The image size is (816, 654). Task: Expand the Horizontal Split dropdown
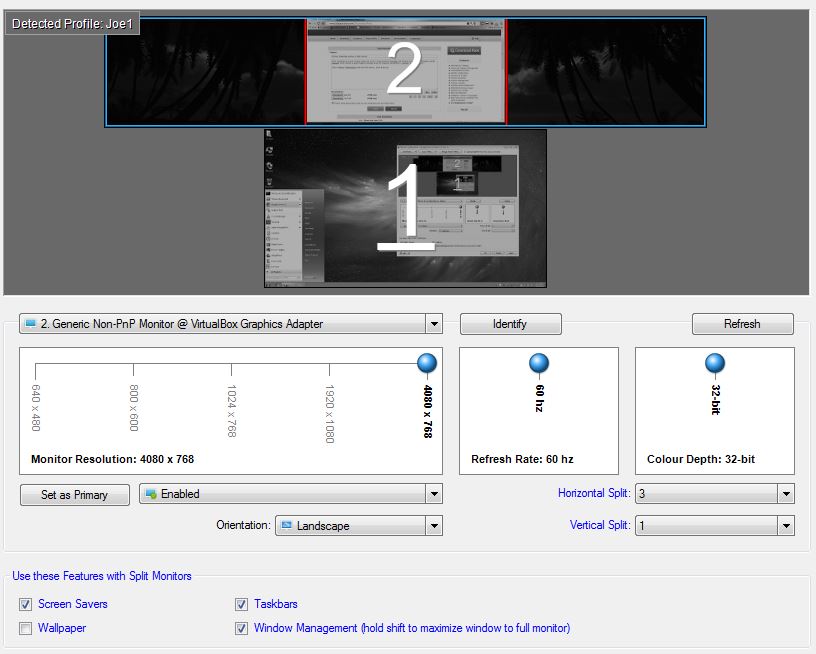(785, 494)
